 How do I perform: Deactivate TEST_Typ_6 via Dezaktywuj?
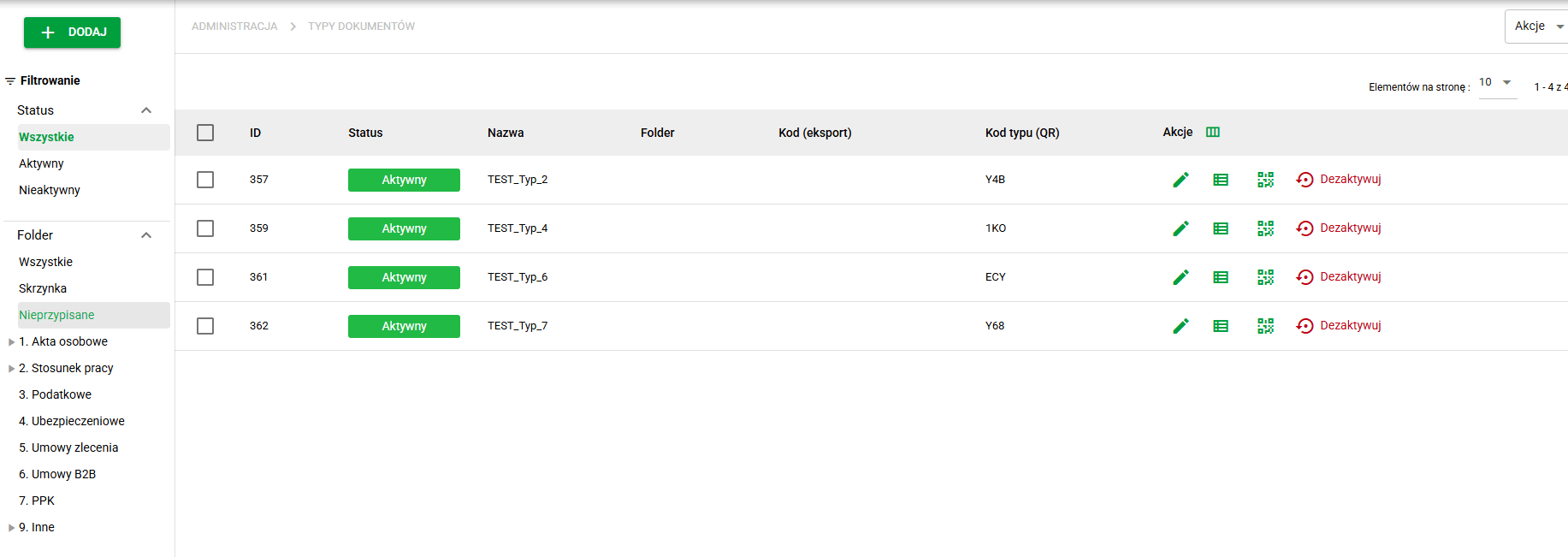click(1339, 277)
